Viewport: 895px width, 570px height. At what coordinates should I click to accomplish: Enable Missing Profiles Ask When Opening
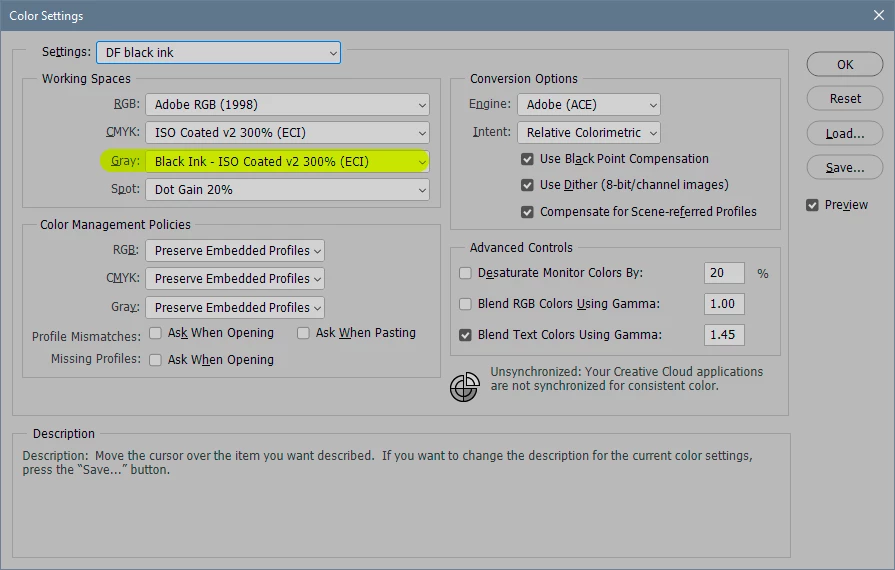(155, 360)
